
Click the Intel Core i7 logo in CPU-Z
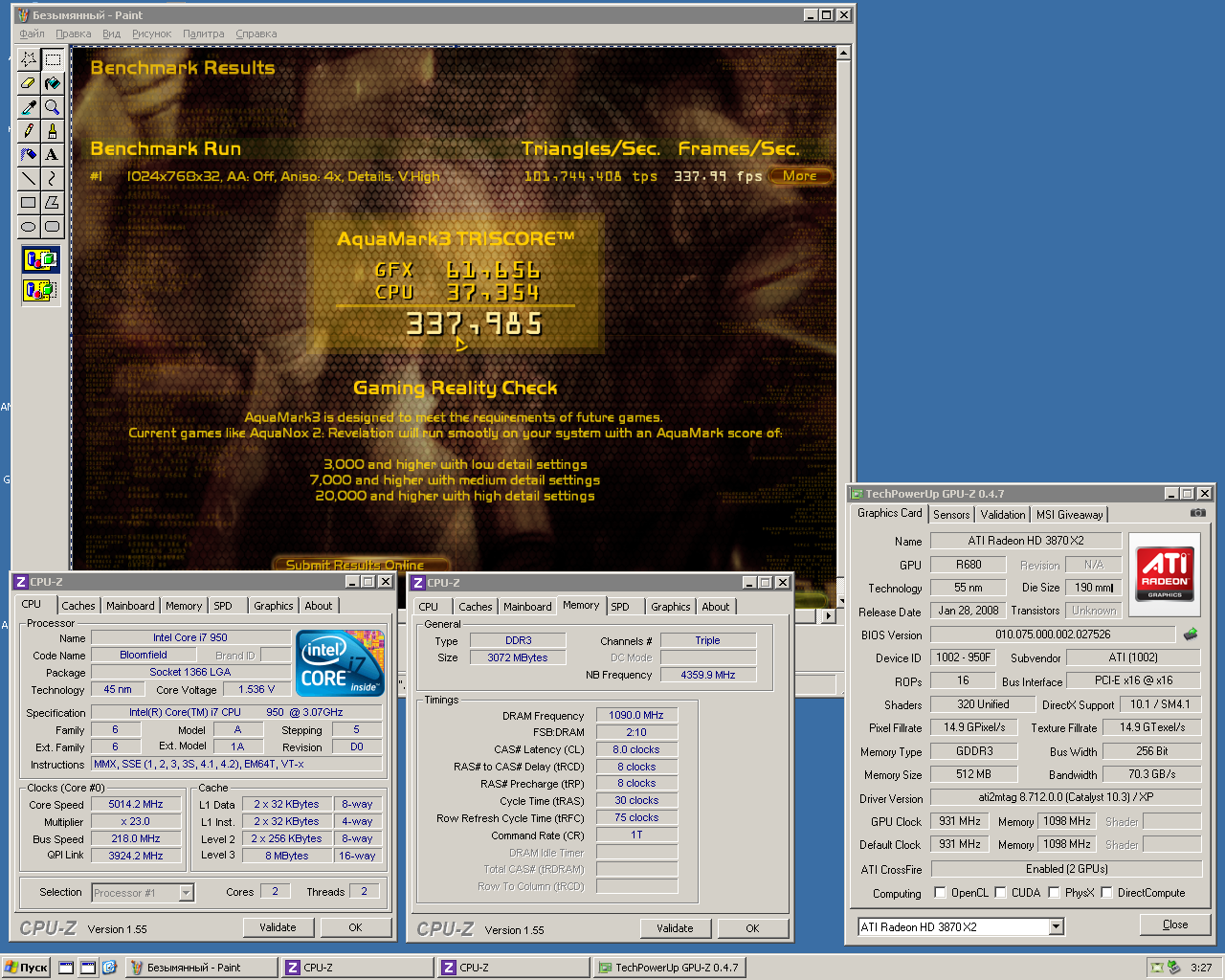pos(340,662)
